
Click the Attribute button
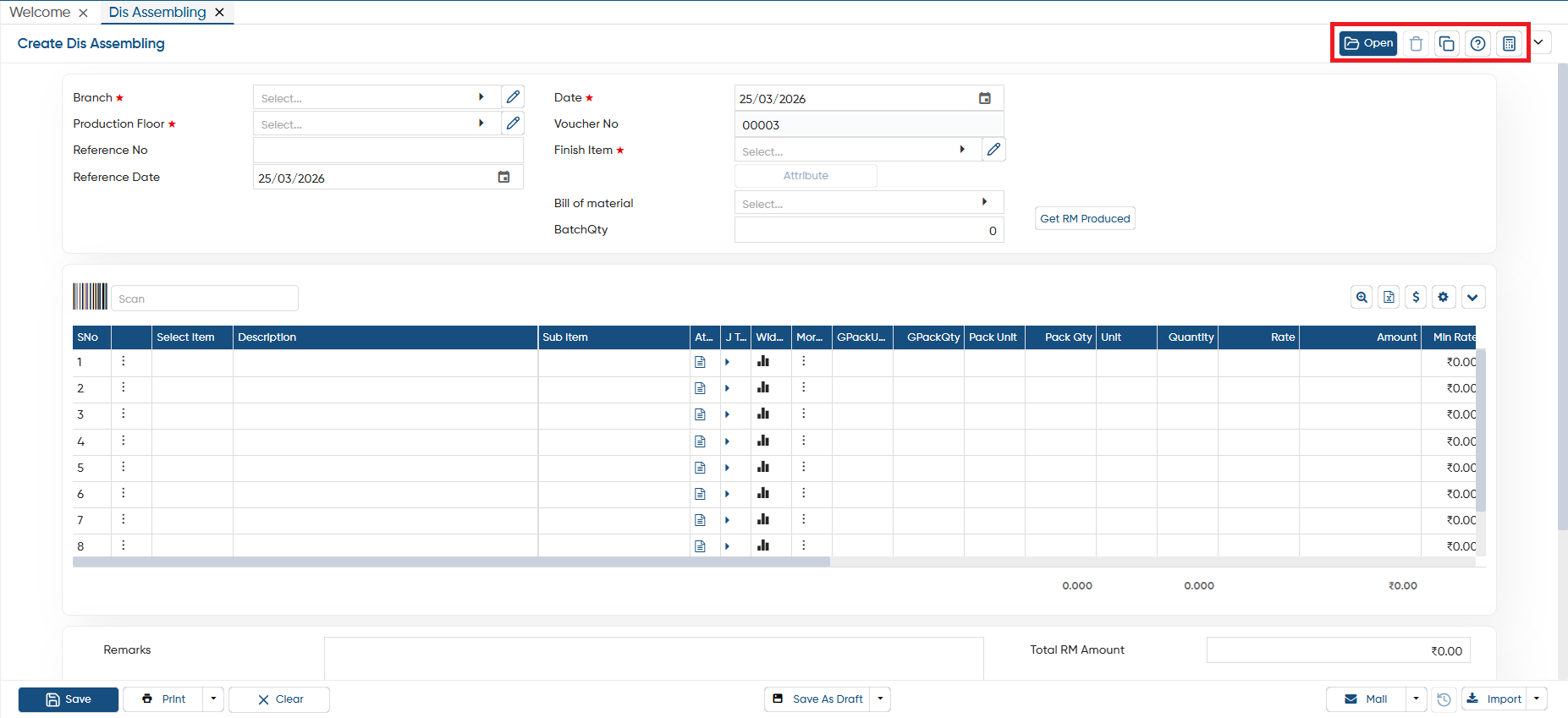[806, 176]
